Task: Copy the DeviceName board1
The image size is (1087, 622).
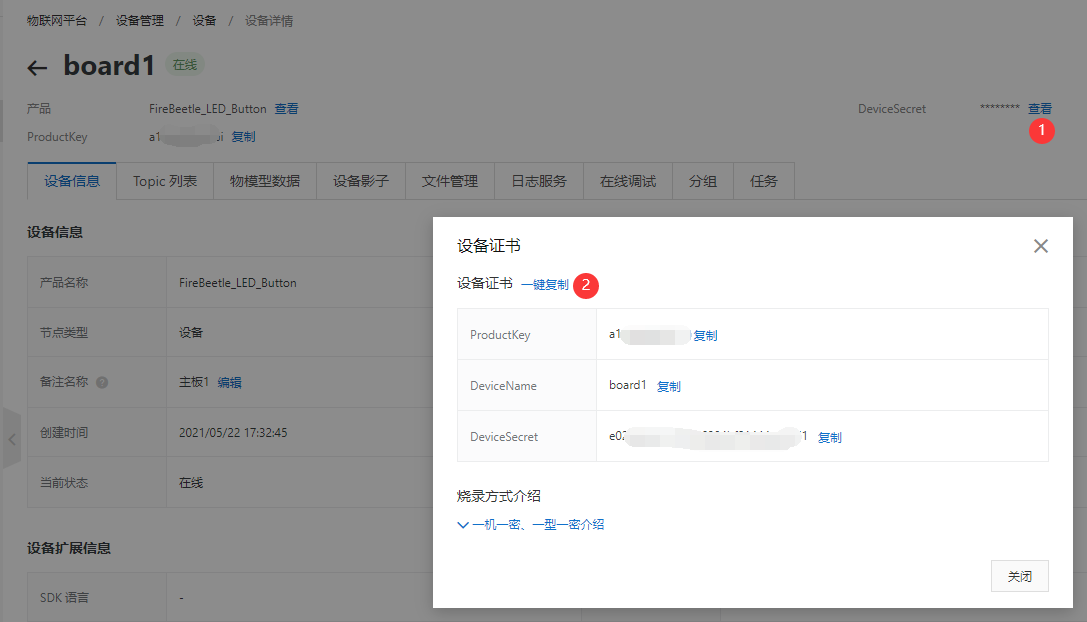Action: coord(668,386)
